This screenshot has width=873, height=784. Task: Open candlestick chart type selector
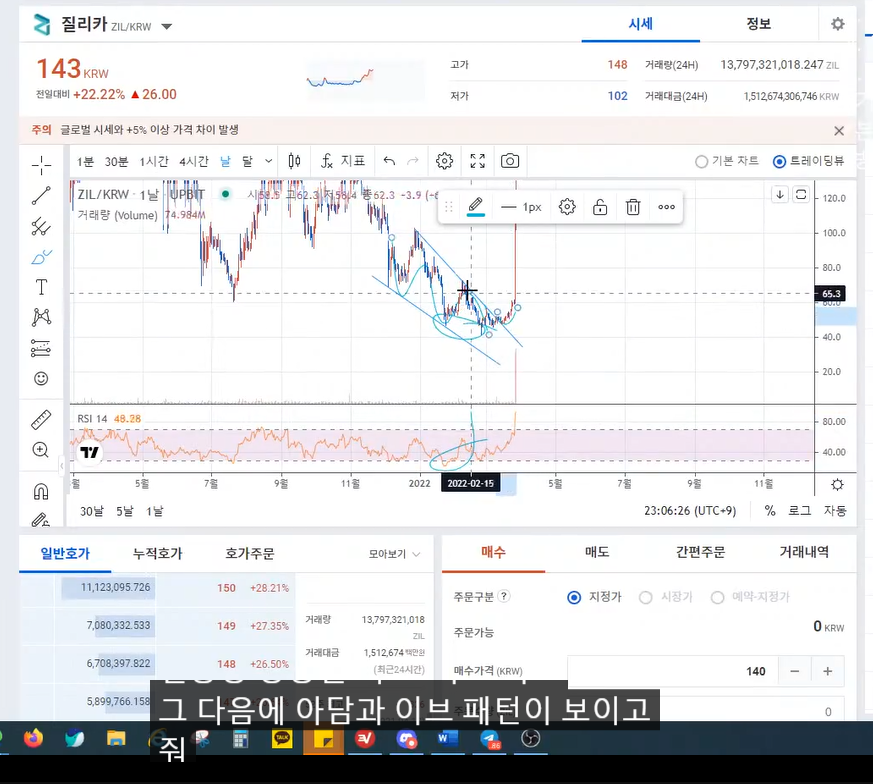(295, 161)
